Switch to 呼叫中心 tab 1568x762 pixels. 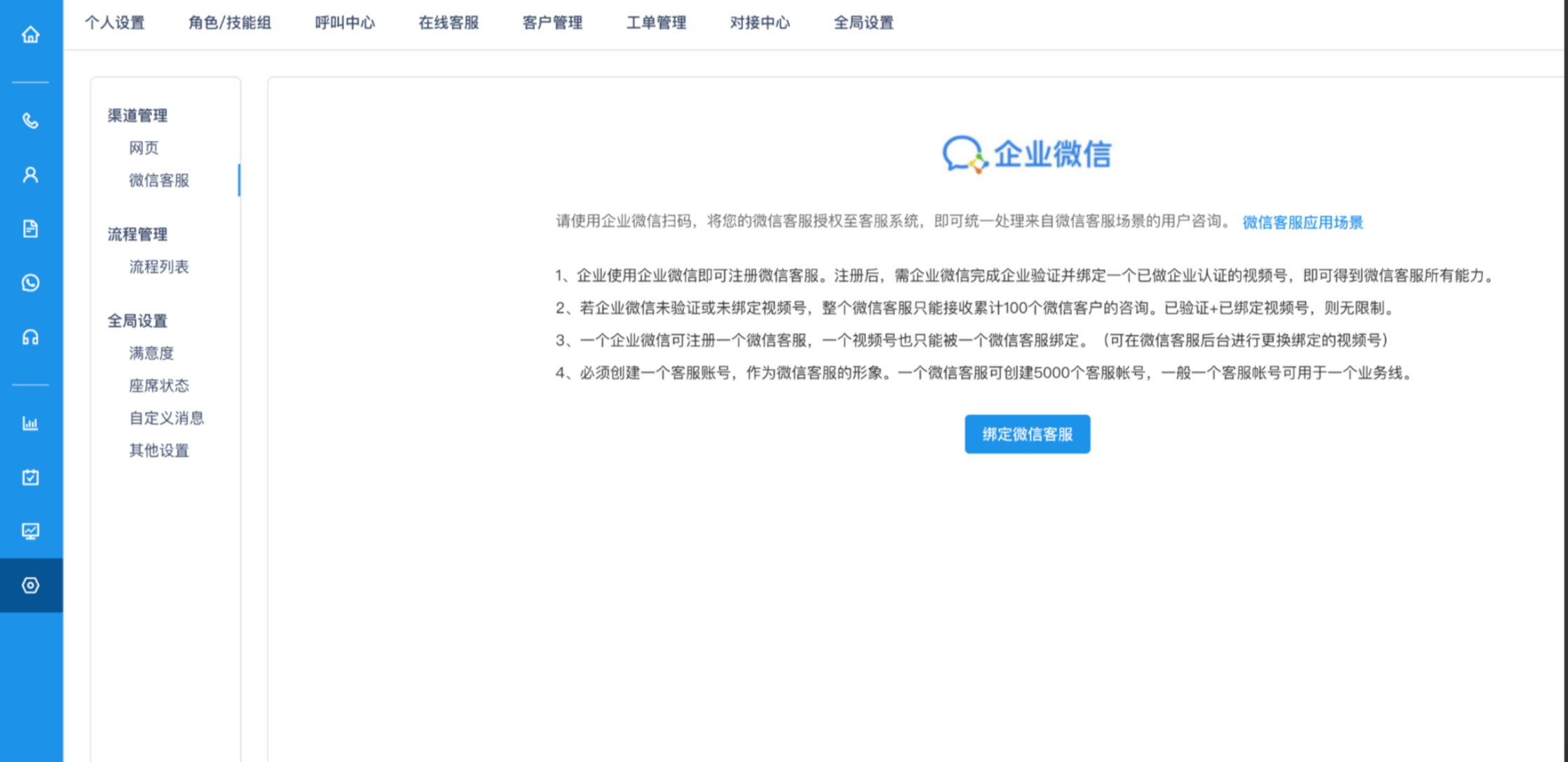point(345,23)
